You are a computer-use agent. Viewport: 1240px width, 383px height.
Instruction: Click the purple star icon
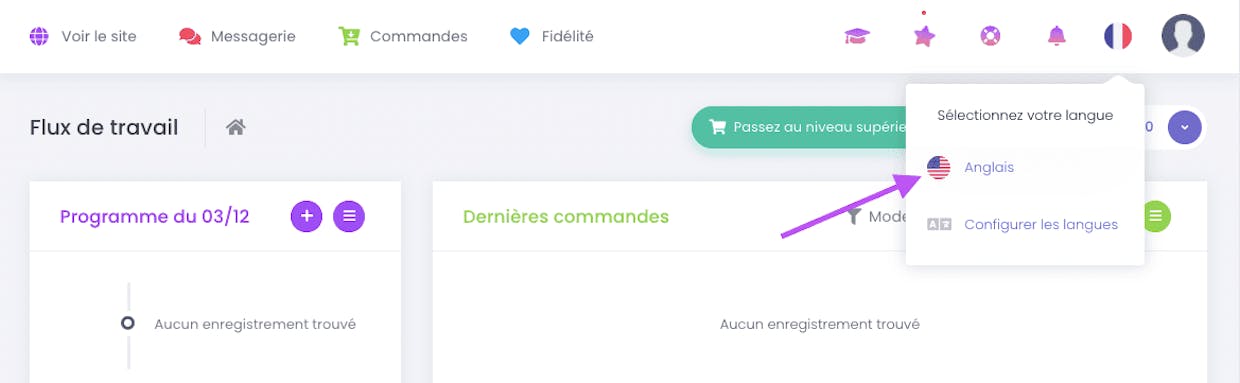[924, 36]
